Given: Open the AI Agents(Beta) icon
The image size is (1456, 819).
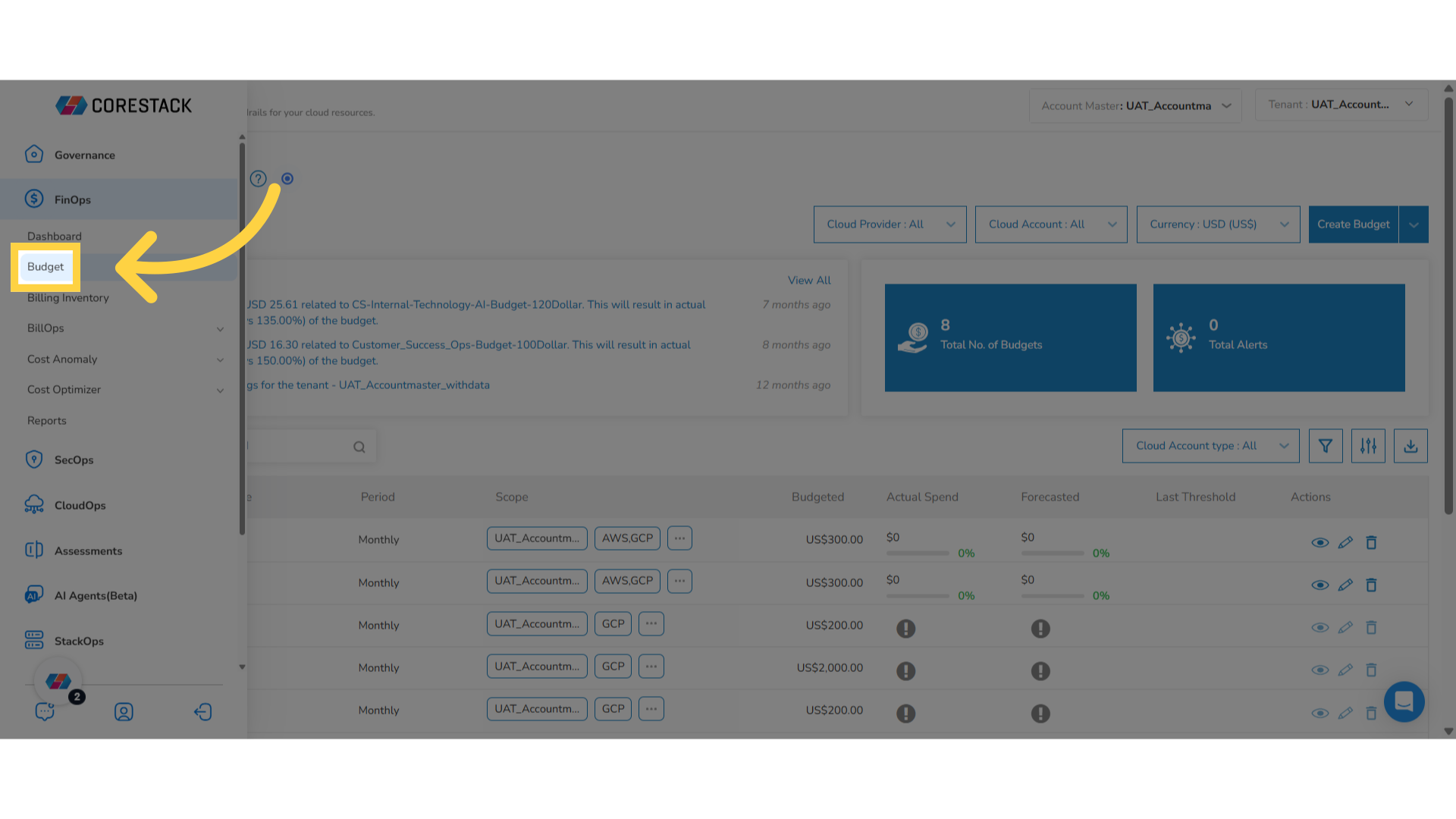Looking at the screenshot, I should [x=34, y=595].
